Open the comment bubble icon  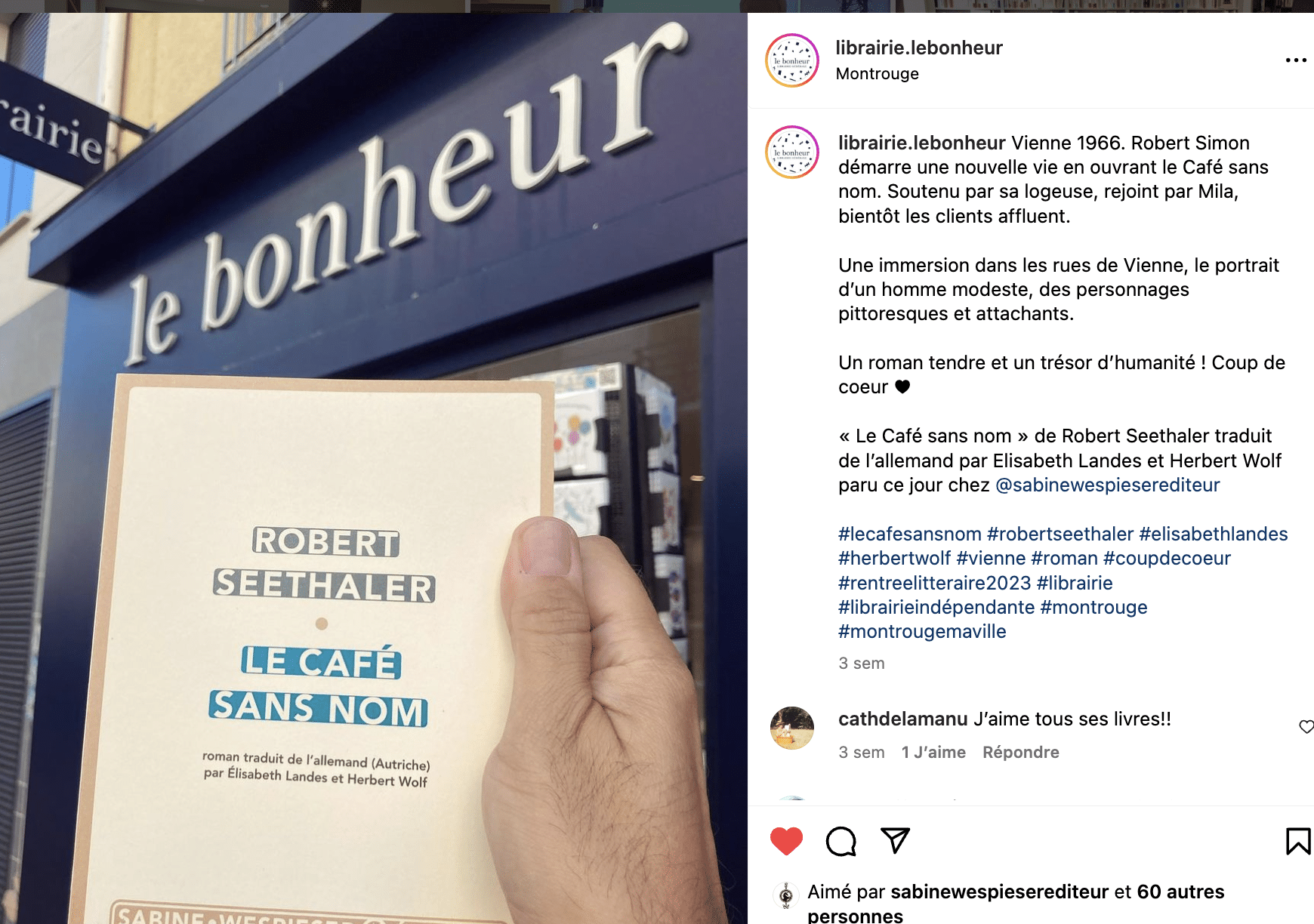point(841,841)
